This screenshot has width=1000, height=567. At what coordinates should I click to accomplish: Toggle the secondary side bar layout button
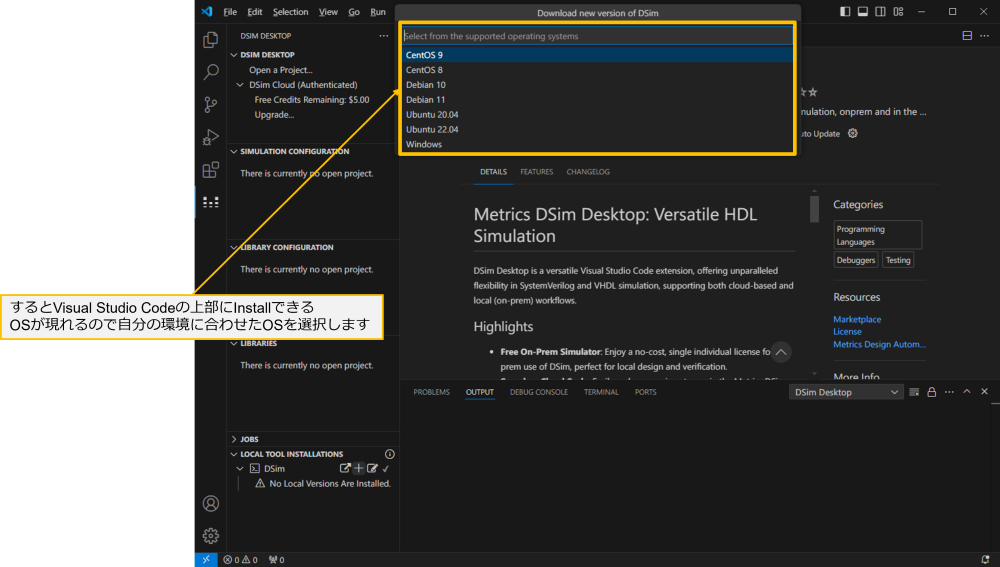880,11
